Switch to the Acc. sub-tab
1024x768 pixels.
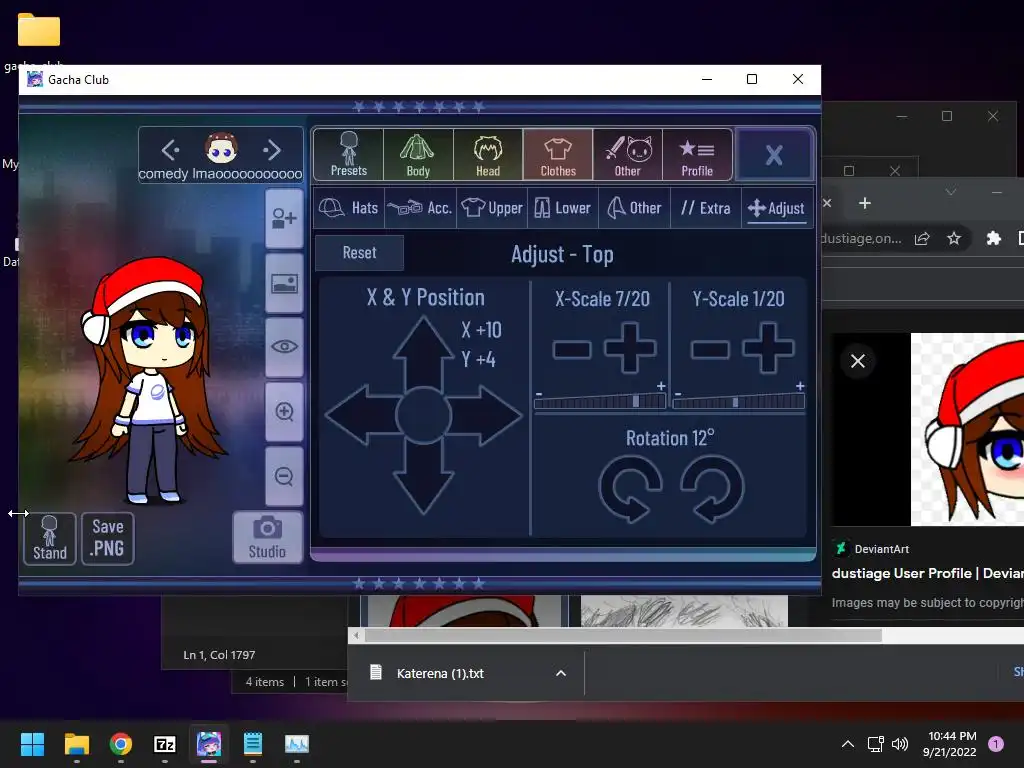420,208
